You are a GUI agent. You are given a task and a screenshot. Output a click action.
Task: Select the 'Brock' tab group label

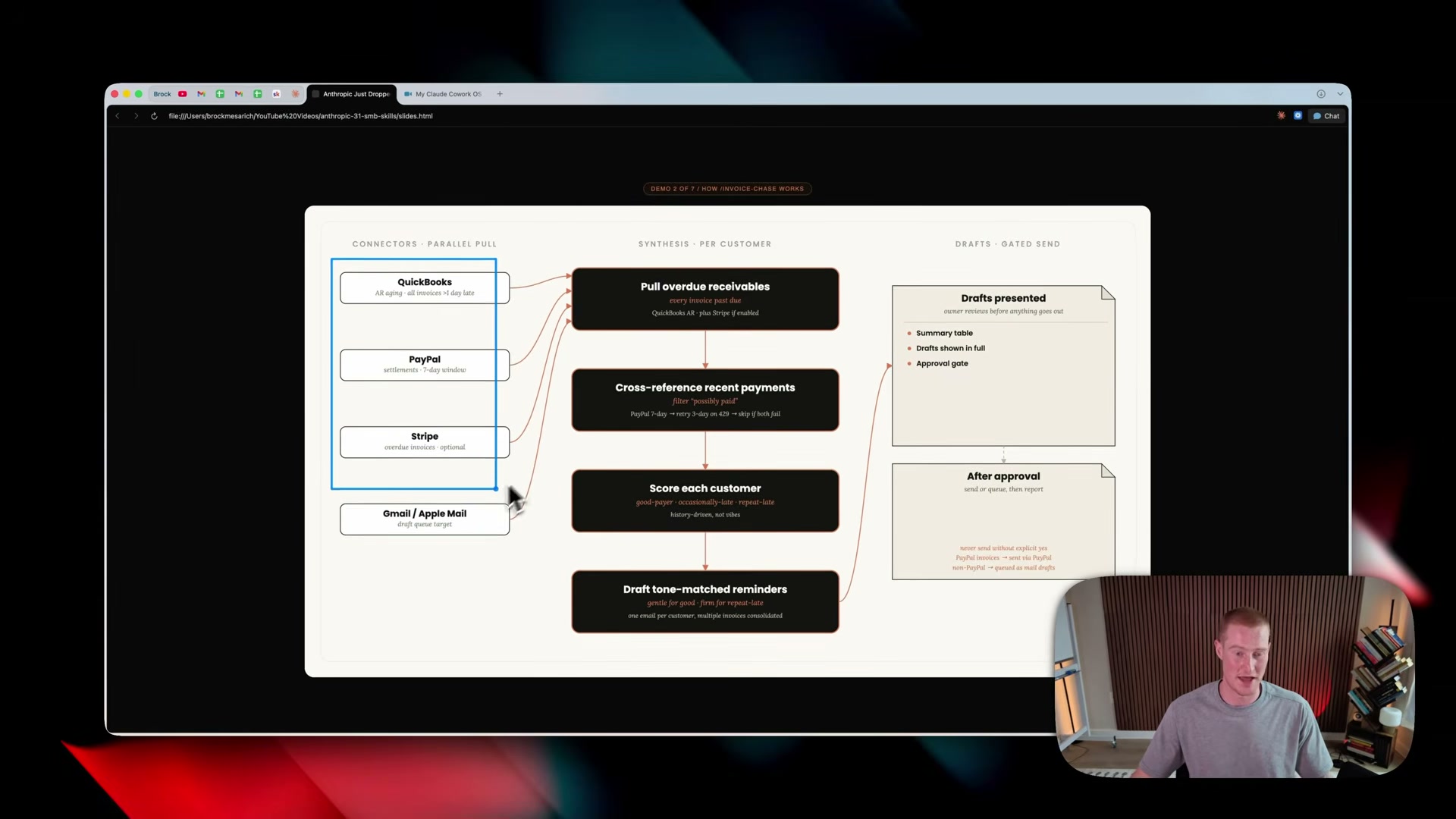pos(162,94)
